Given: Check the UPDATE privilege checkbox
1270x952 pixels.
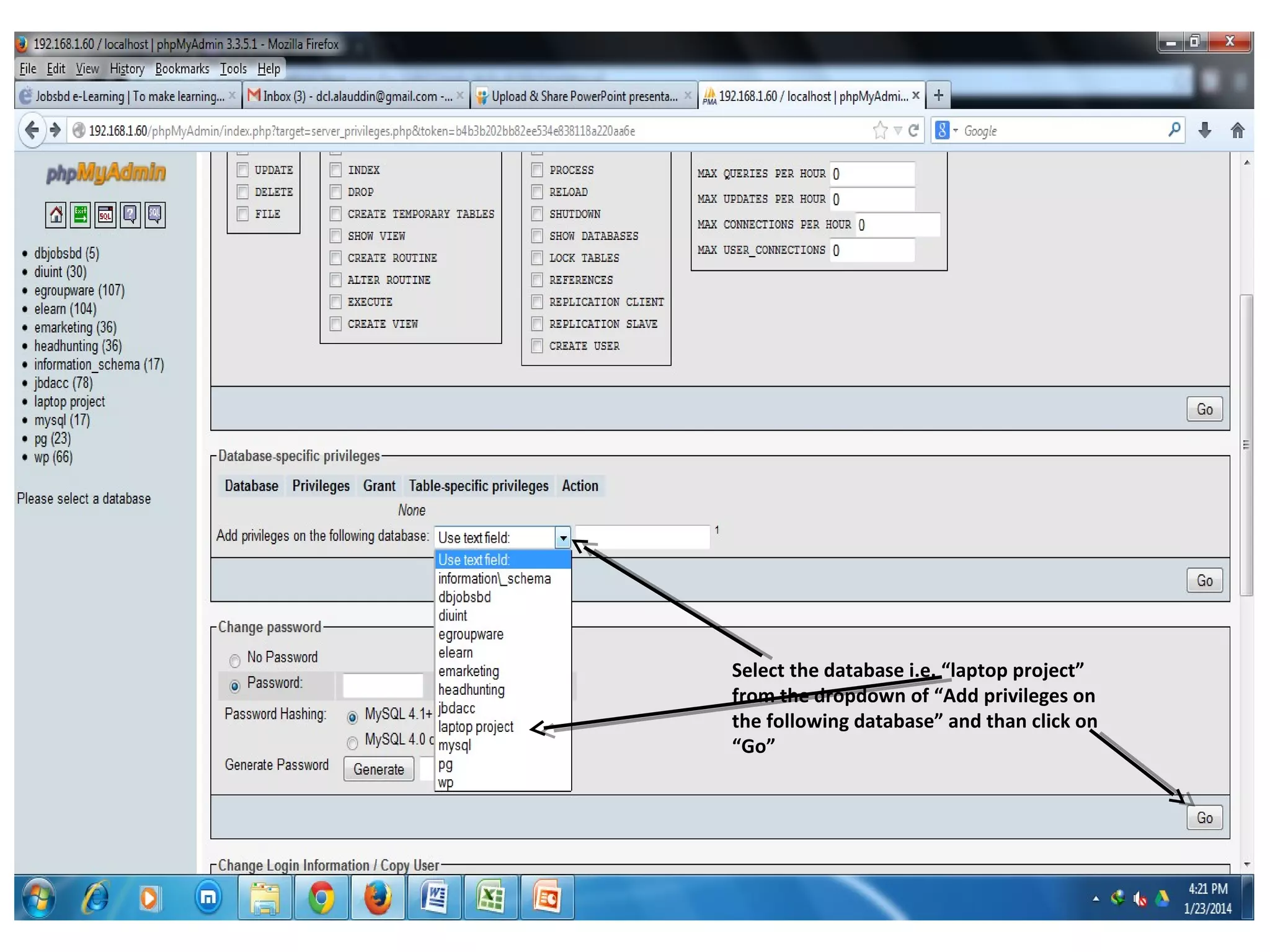Looking at the screenshot, I should pyautogui.click(x=243, y=169).
